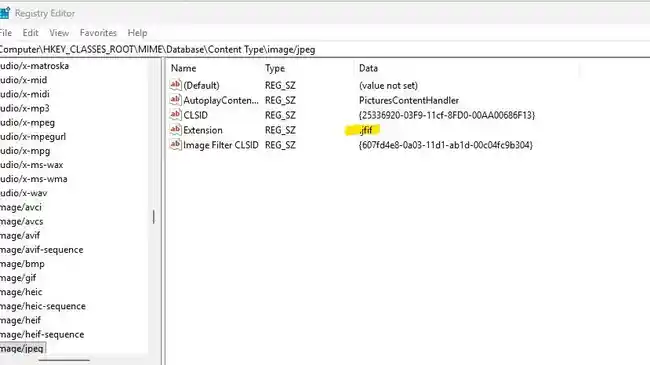Select the image/heic key
Screen dimensions: 650x365
tap(21, 292)
